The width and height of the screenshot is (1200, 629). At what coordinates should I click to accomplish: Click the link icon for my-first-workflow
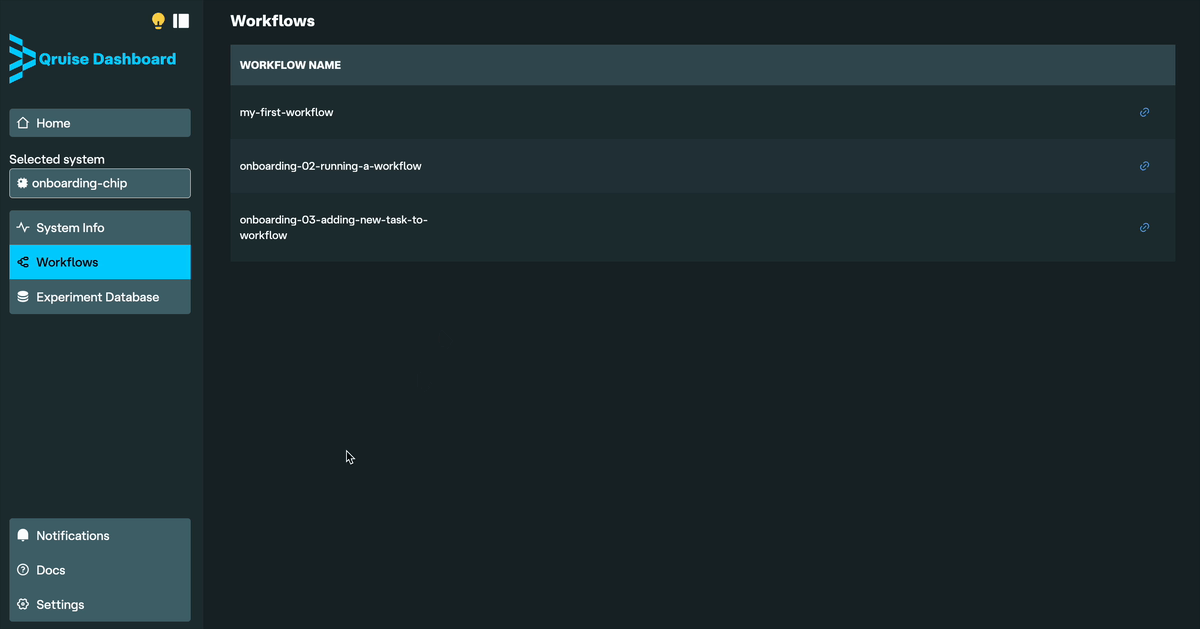point(1144,113)
